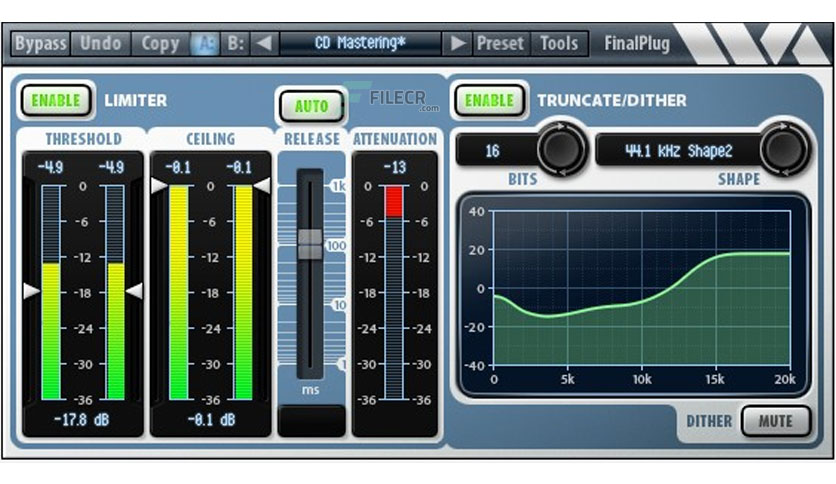Click the THRESHOLD label
836x484 pixels.
click(x=84, y=139)
